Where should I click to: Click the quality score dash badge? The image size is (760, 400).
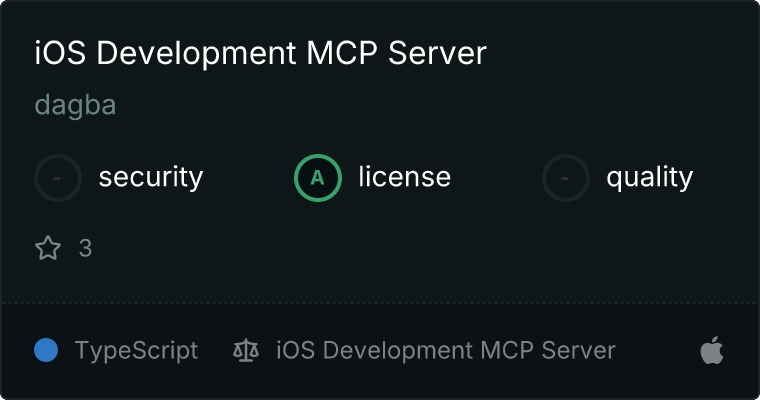tap(566, 178)
